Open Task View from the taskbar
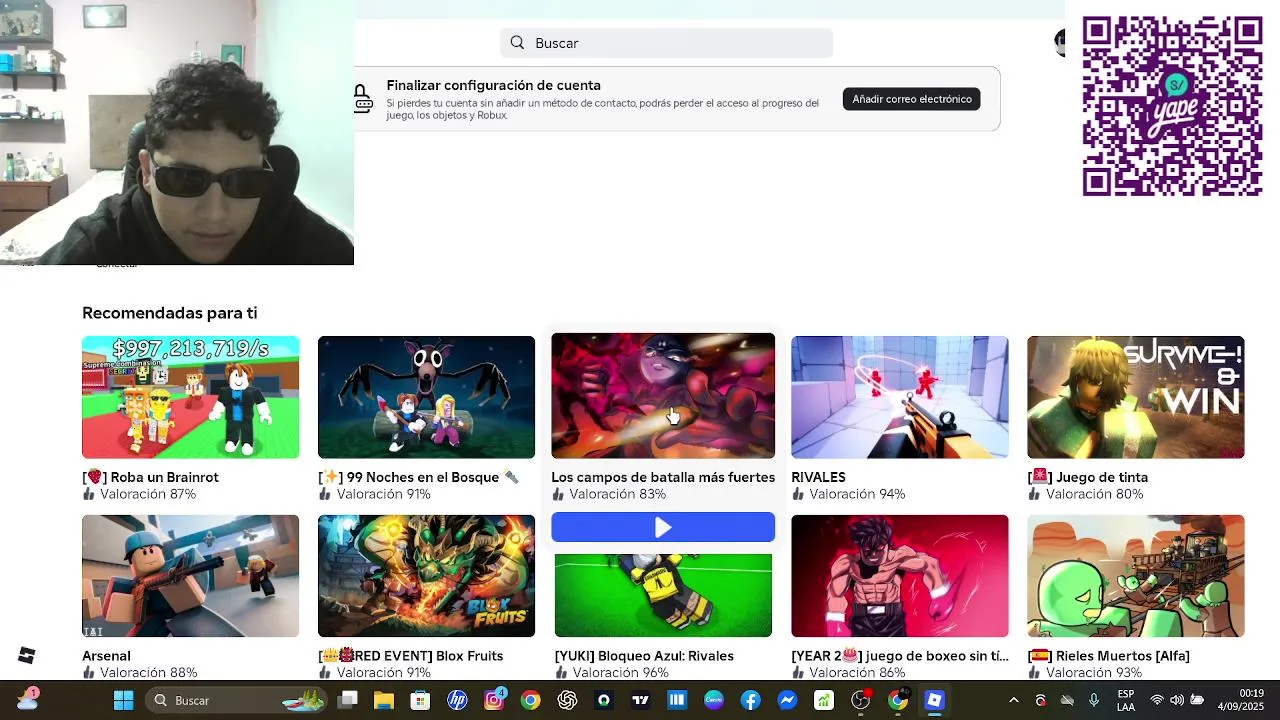Image resolution: width=1280 pixels, height=720 pixels. (x=347, y=700)
